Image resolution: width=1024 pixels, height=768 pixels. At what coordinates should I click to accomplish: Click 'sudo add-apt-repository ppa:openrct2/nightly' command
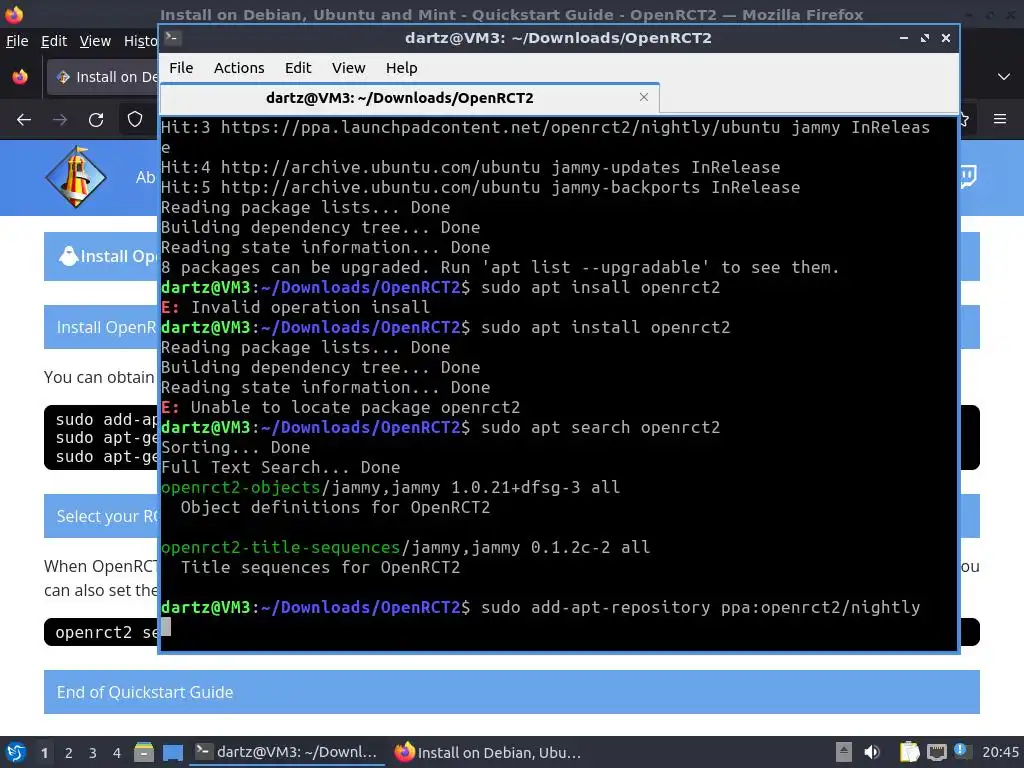click(700, 607)
